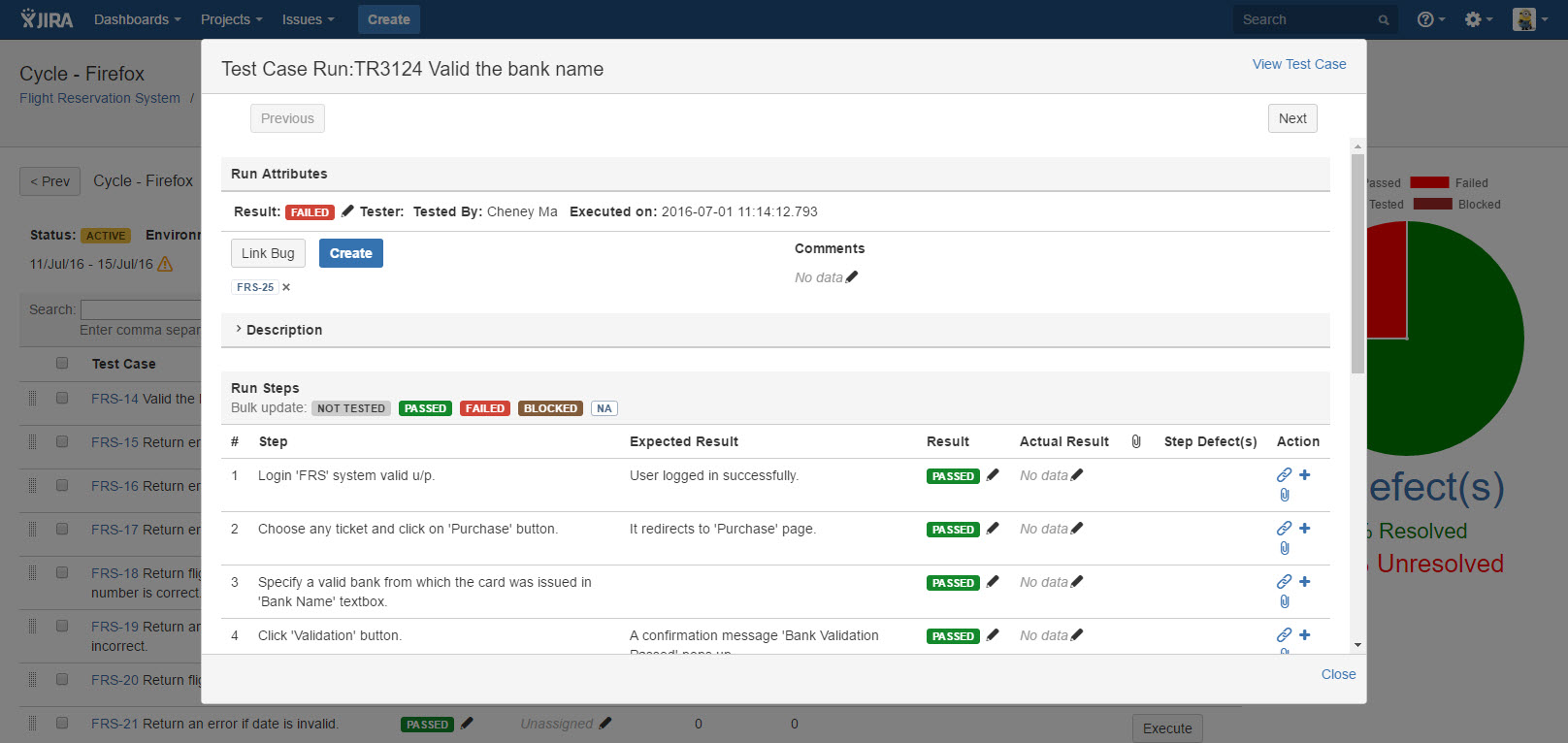Image resolution: width=1568 pixels, height=743 pixels.
Task: Open the settings gear menu
Action: (x=1479, y=19)
